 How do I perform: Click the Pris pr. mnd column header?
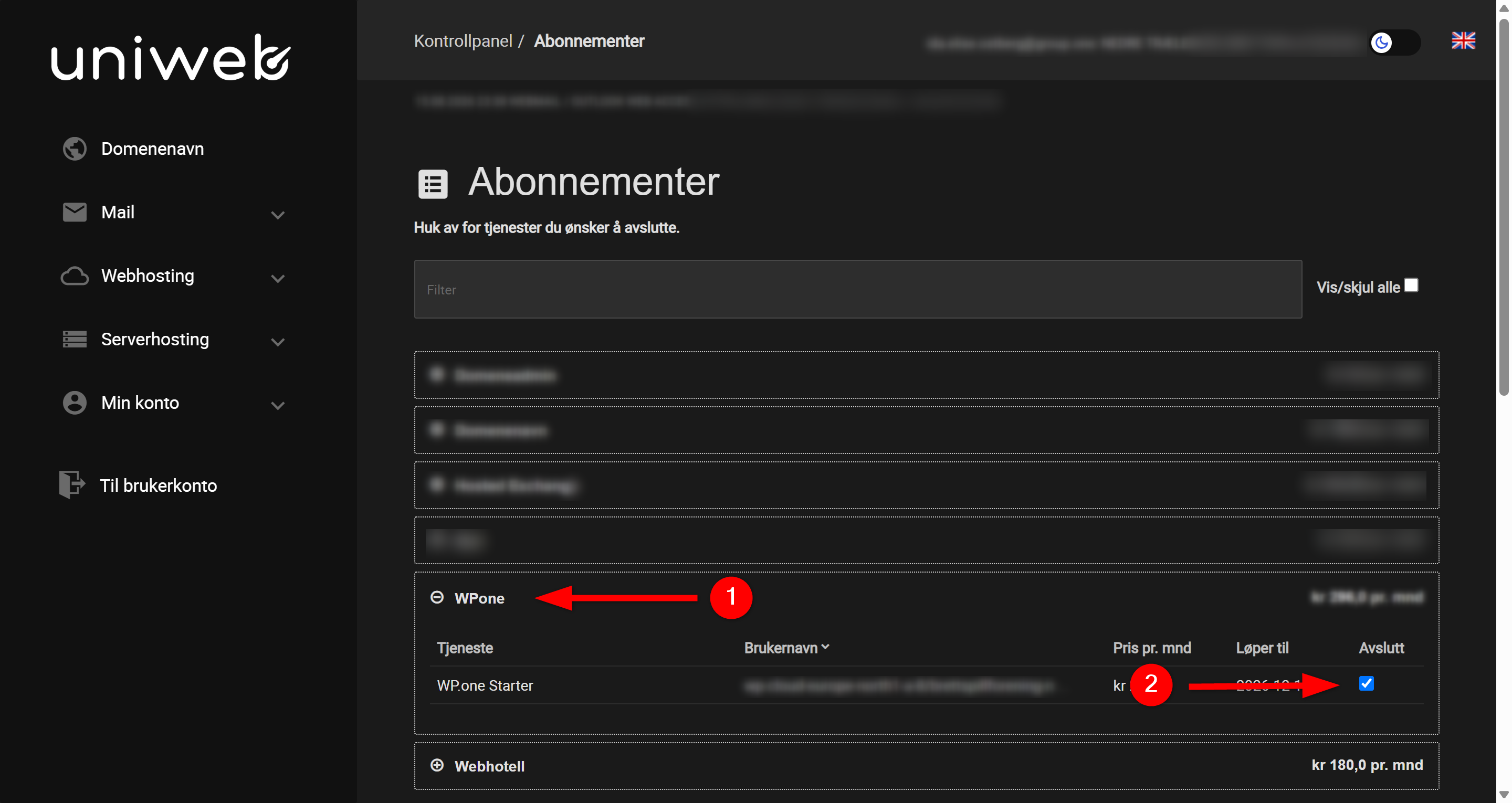(x=1152, y=648)
